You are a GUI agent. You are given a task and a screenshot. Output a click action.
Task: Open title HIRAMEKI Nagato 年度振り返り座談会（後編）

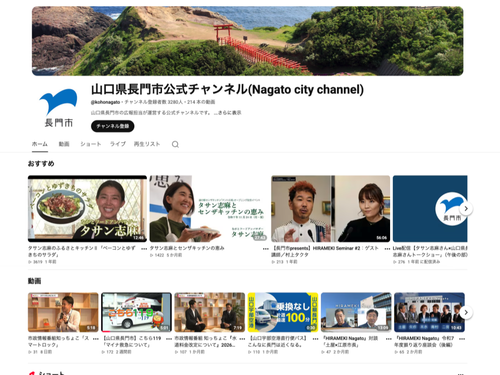click(425, 342)
